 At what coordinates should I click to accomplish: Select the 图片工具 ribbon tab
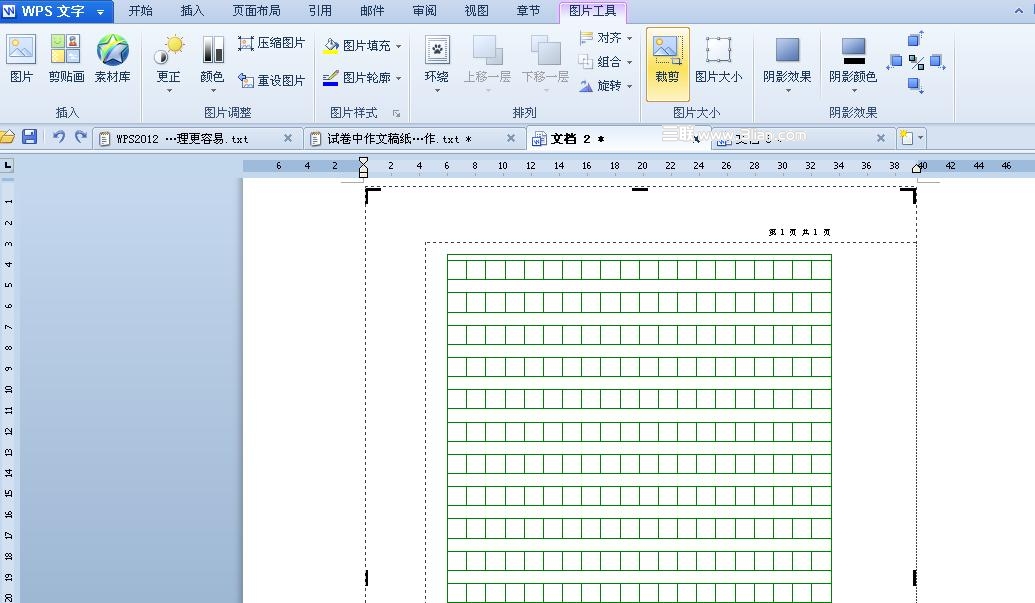point(592,11)
